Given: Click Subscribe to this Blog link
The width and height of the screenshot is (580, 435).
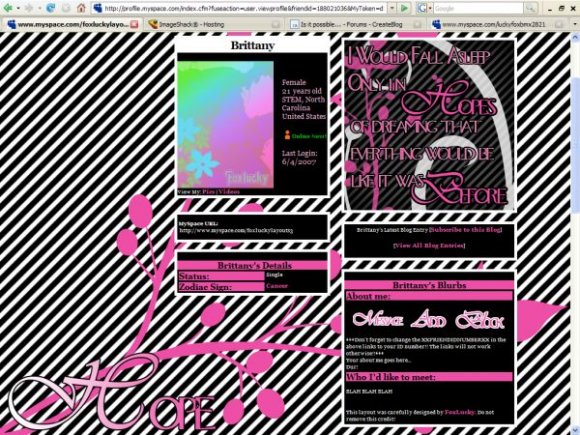Looking at the screenshot, I should tap(466, 230).
